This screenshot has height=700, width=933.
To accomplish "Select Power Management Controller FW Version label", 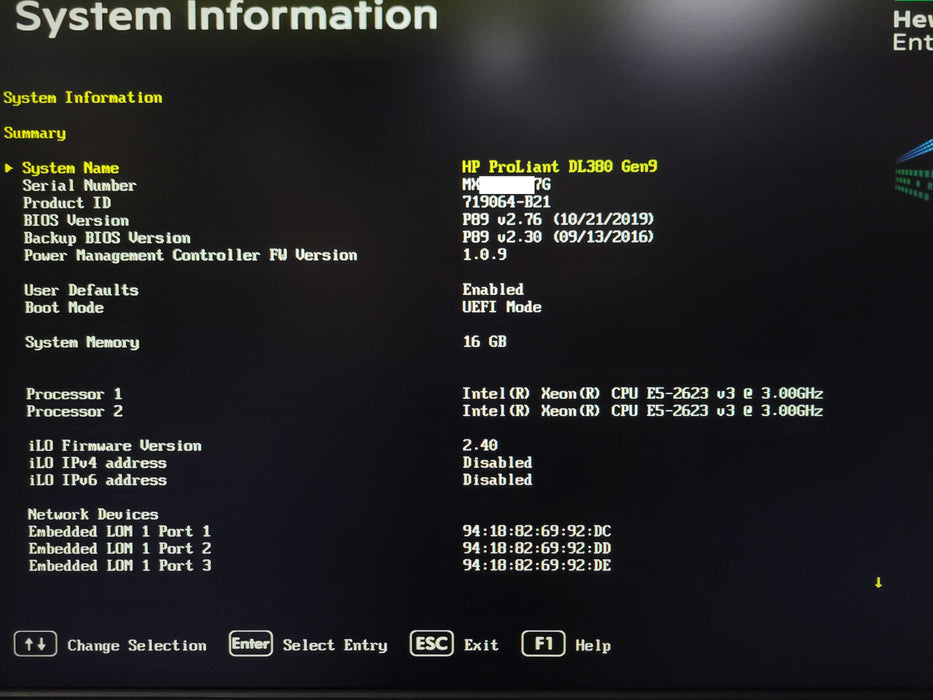I will (190, 255).
